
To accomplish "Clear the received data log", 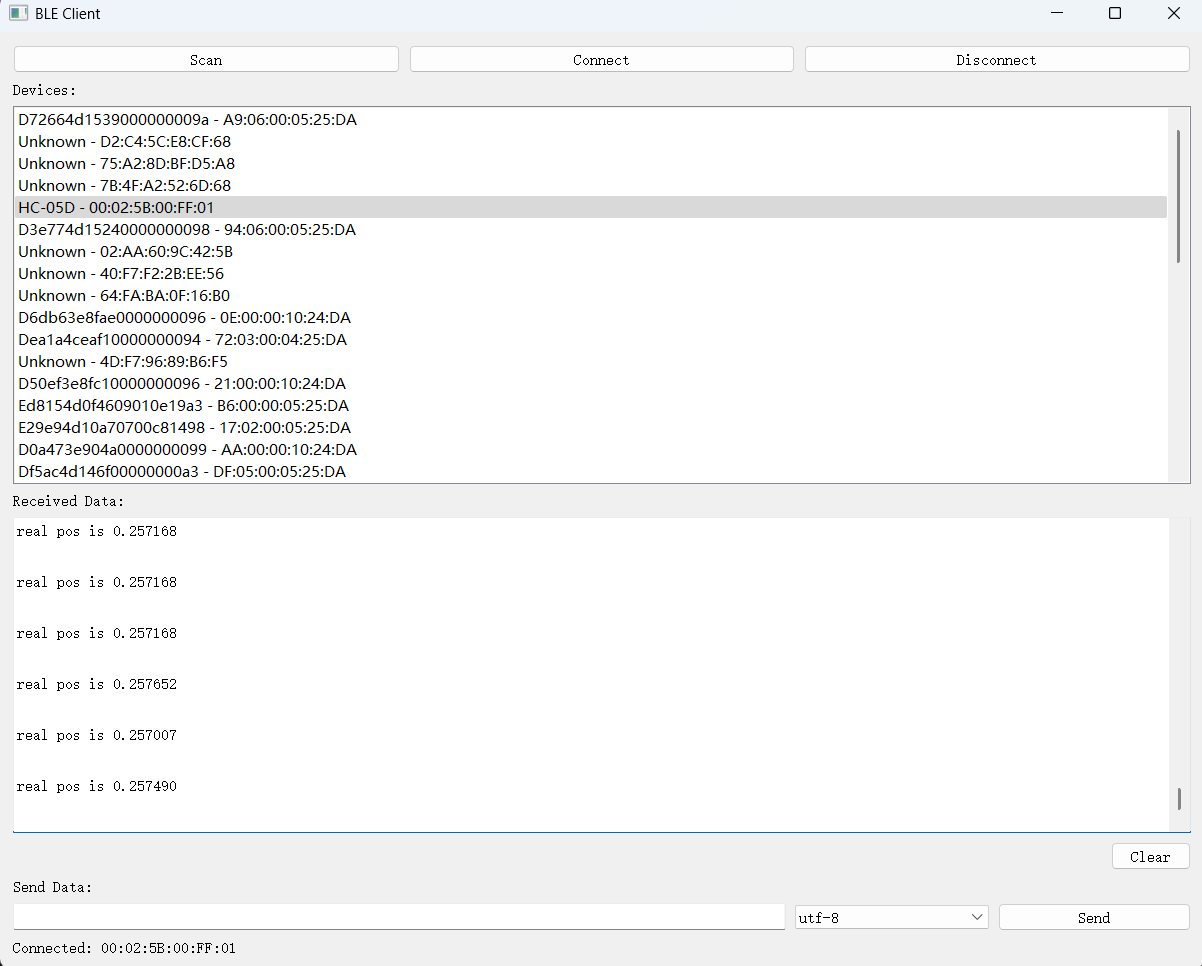I will (1150, 856).
